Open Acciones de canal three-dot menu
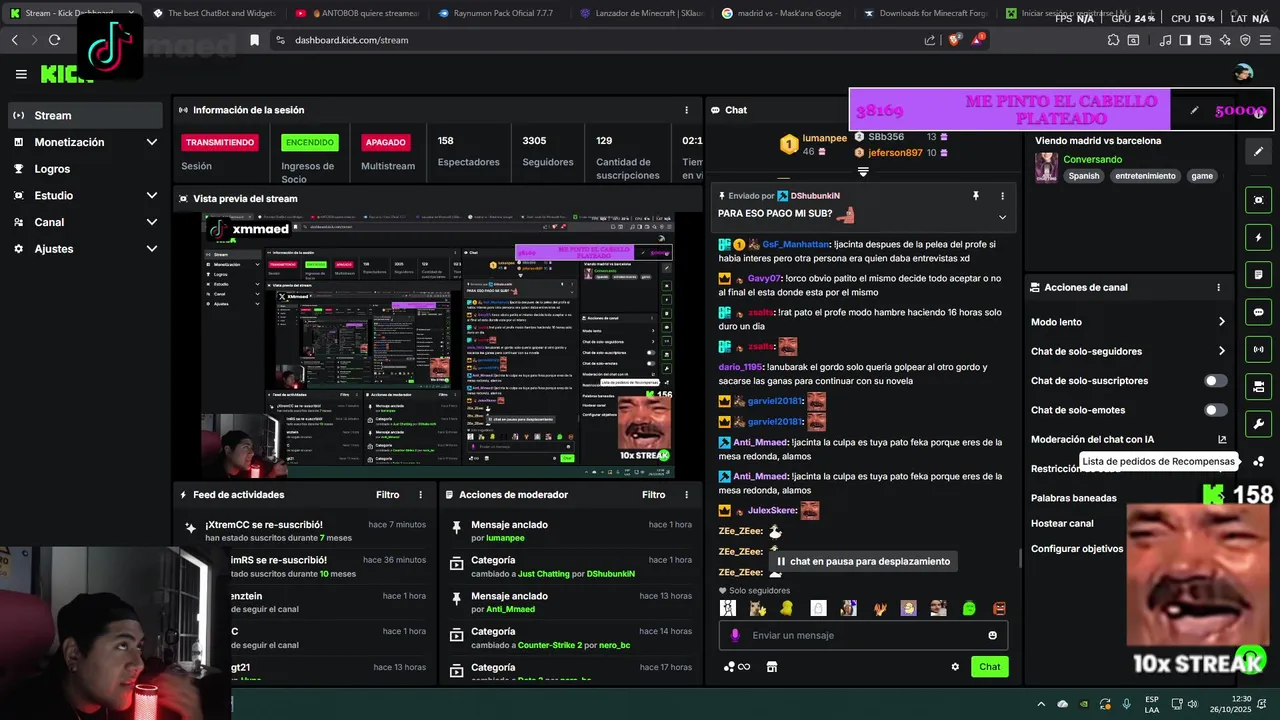This screenshot has width=1280, height=720. pos(1218,287)
